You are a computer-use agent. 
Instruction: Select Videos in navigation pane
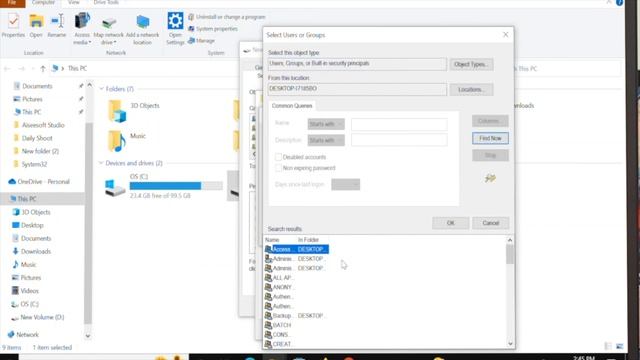29,291
